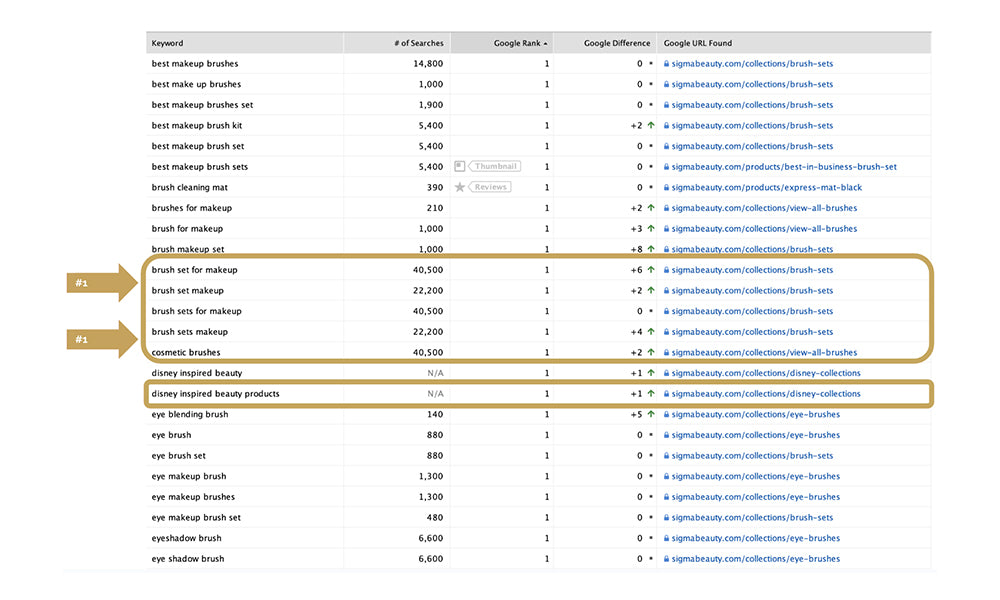This screenshot has width=1000, height=600.
Task: Click the green up arrow next to +8
Action: (x=650, y=250)
